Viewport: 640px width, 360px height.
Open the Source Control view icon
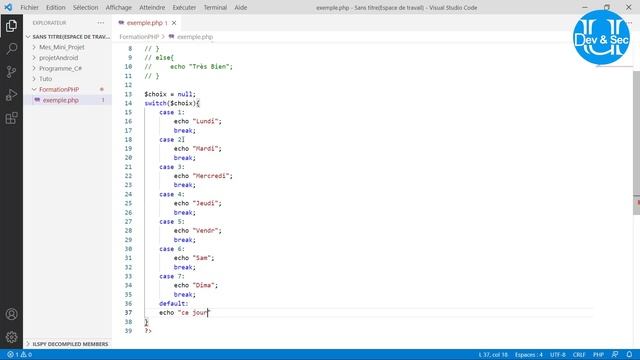click(11, 72)
